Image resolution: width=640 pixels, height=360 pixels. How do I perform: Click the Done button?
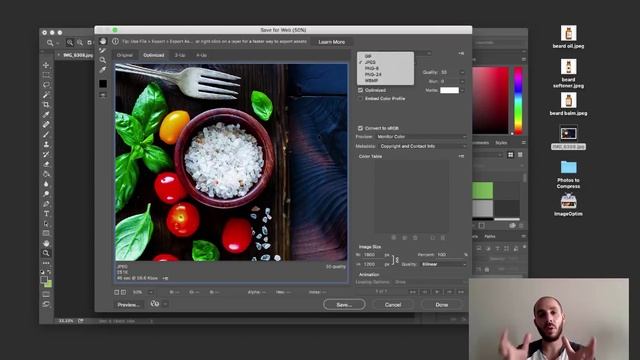pyautogui.click(x=442, y=304)
